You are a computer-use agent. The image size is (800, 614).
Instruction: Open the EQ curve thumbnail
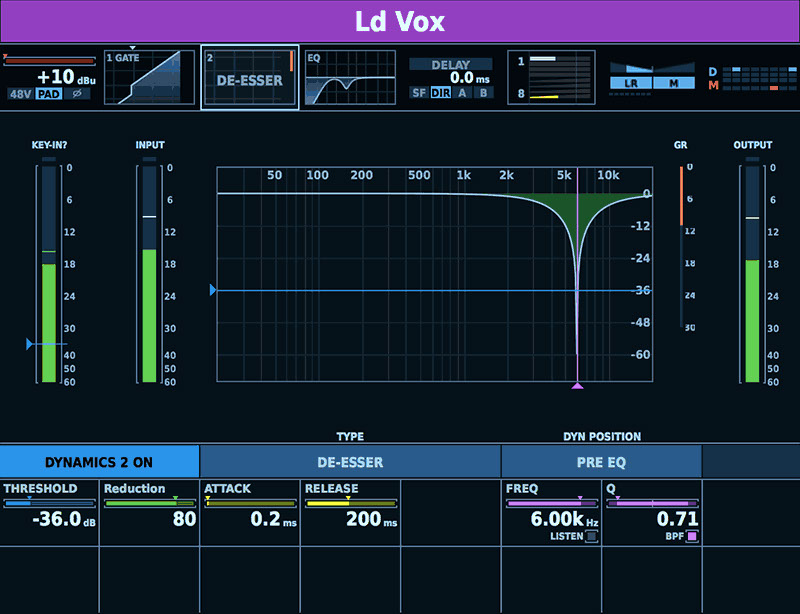click(350, 79)
